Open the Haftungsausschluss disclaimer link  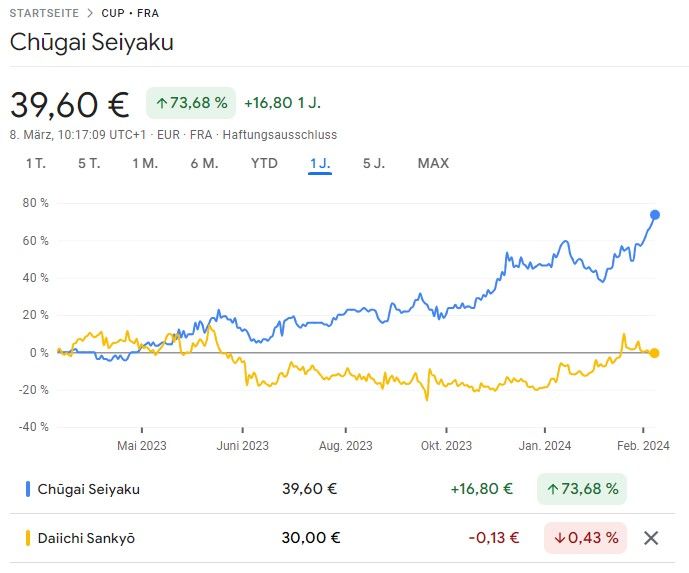pyautogui.click(x=280, y=135)
